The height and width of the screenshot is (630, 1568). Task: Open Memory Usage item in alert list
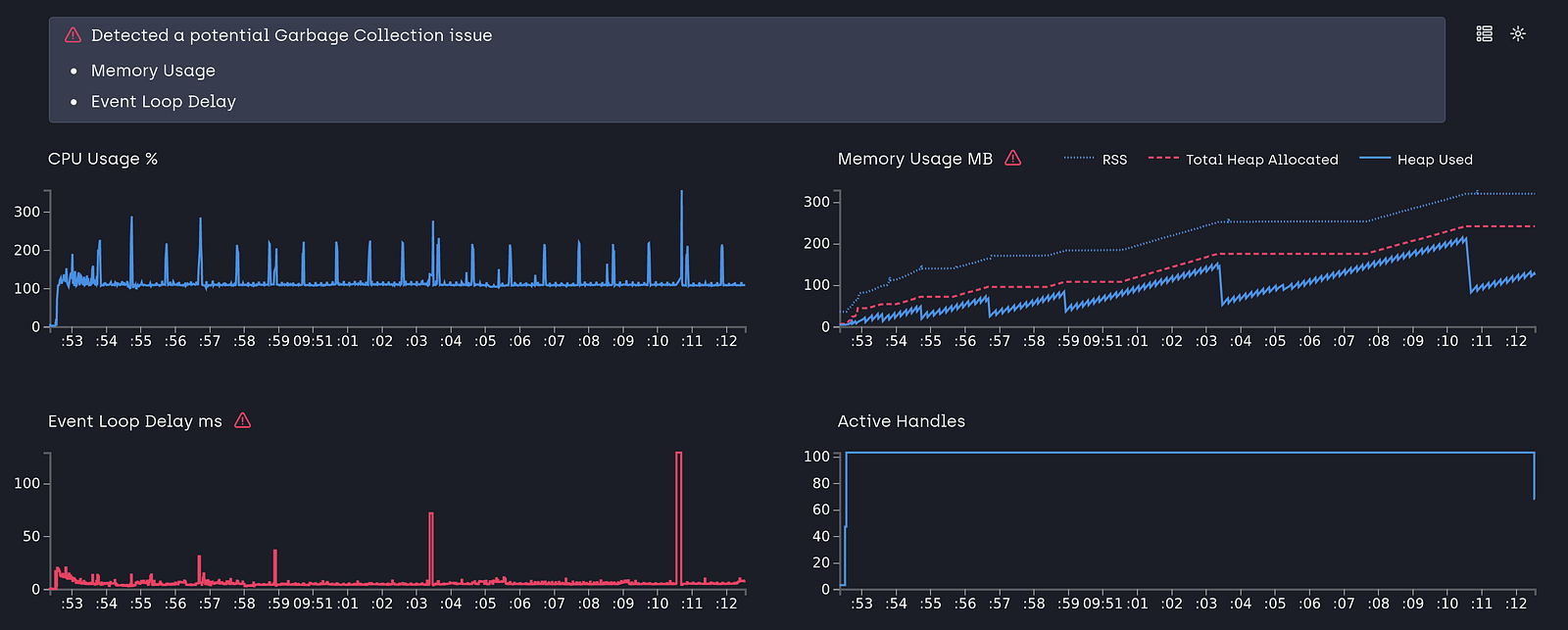pos(153,71)
